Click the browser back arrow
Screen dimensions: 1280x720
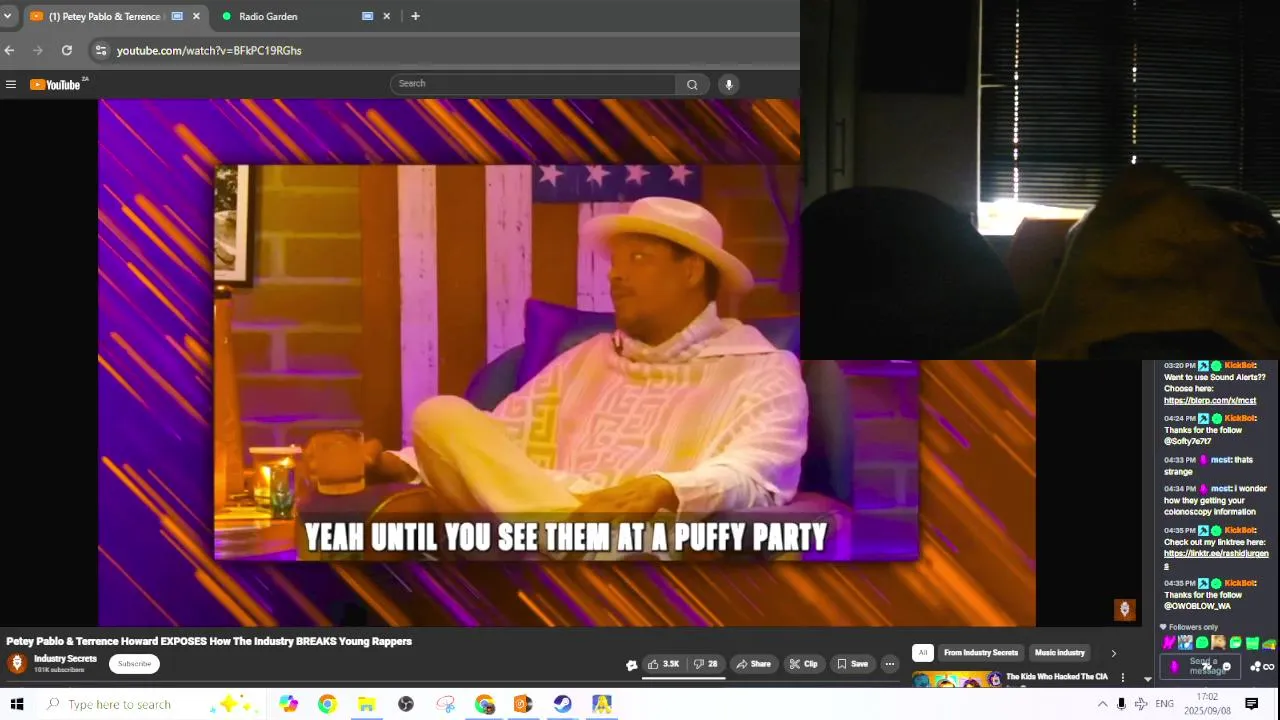(x=9, y=50)
